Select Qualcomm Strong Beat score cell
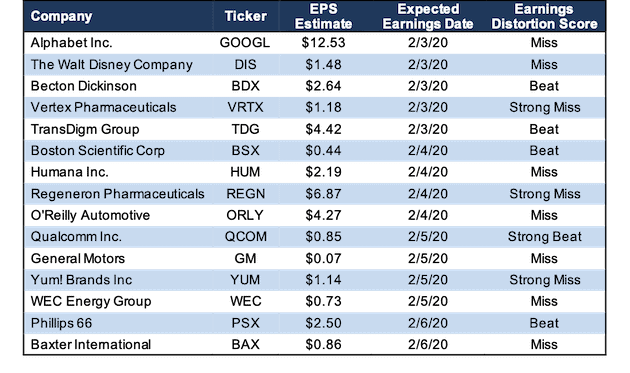The width and height of the screenshot is (630, 373). 544,236
